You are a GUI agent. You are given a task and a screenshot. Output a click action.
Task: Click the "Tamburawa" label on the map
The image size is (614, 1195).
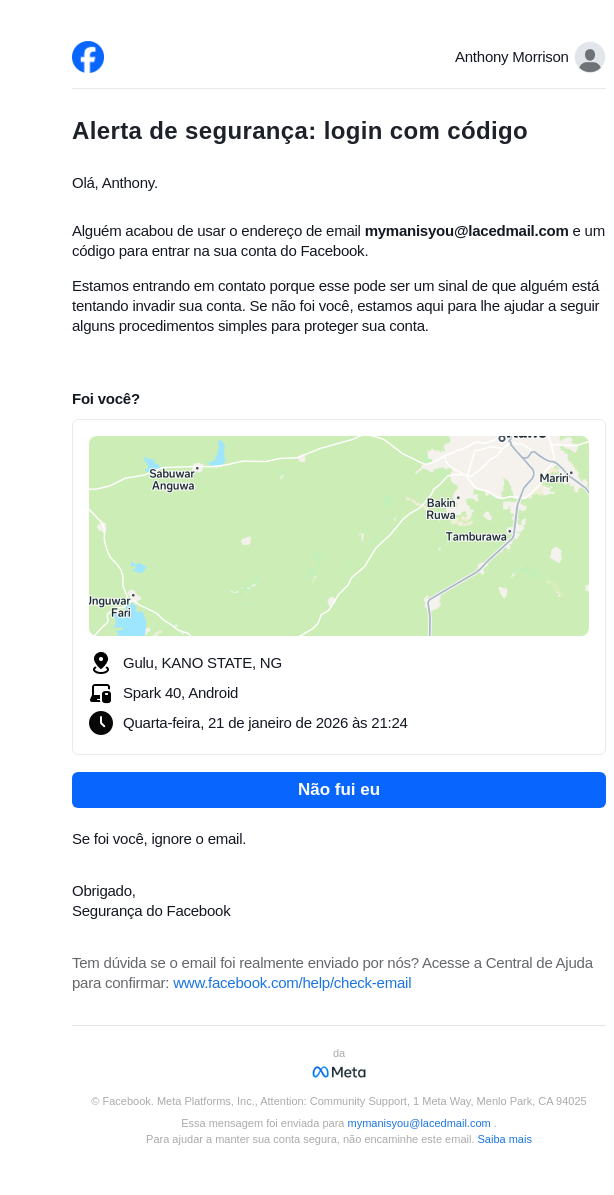tap(476, 537)
